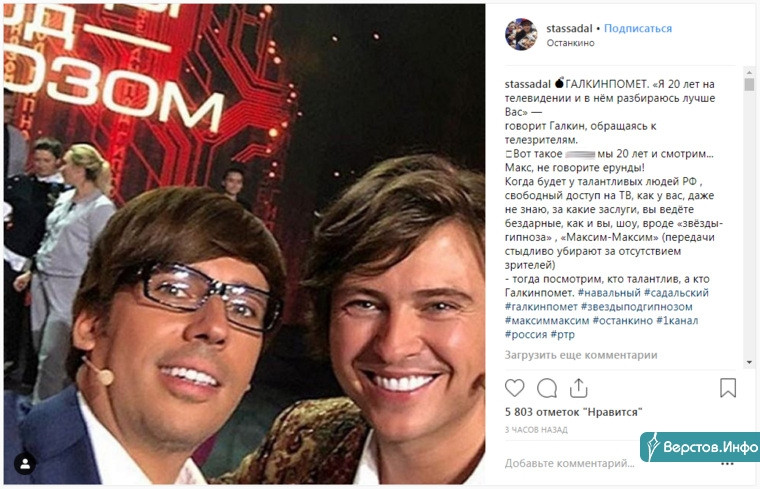View the 5 803 likes count list

(x=573, y=412)
